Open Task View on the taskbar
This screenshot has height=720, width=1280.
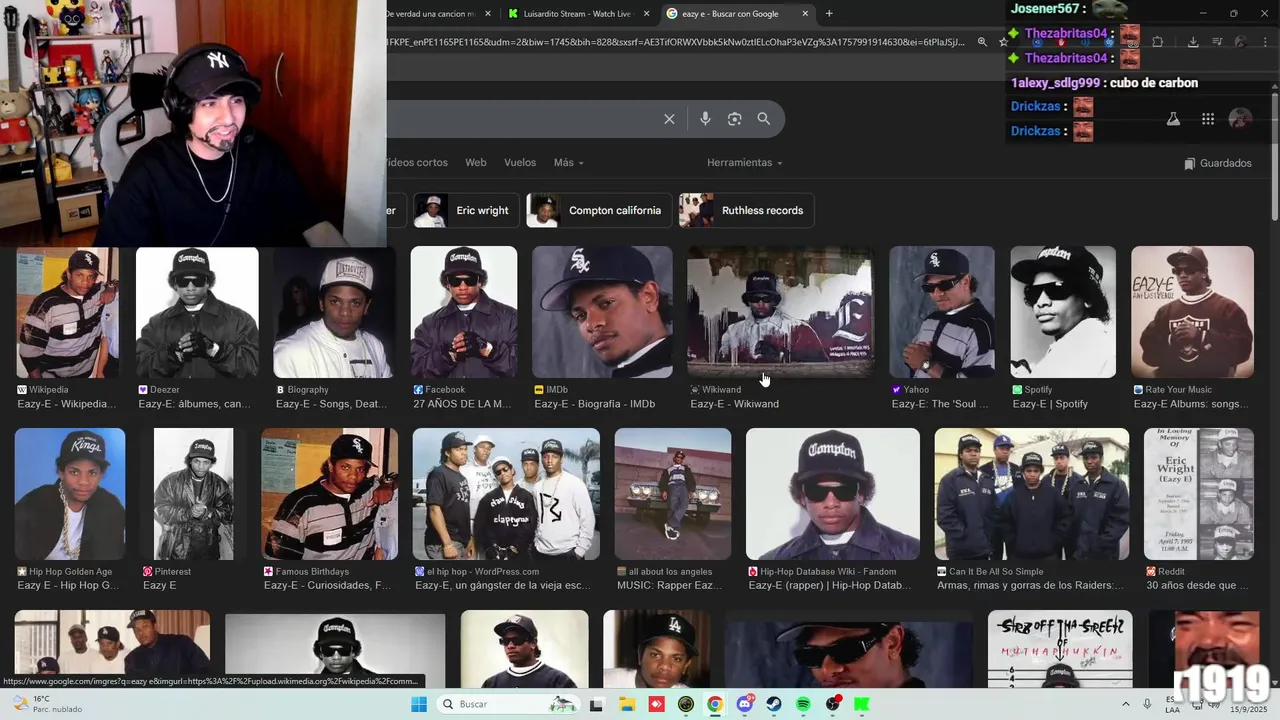[x=596, y=704]
